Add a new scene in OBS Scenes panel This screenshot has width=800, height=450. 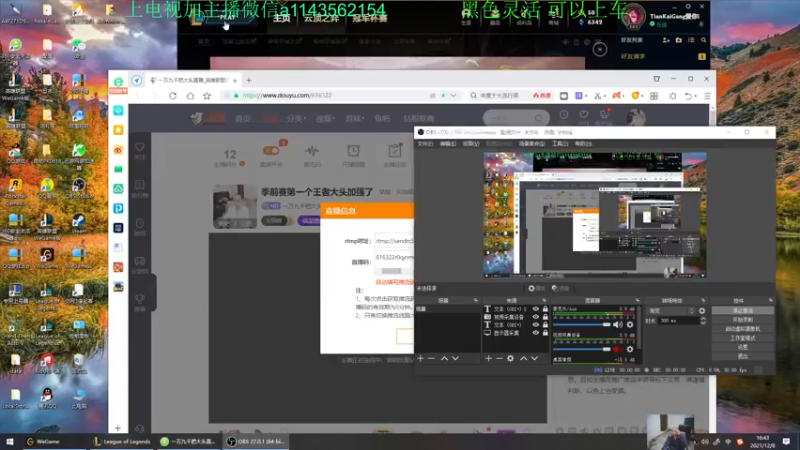coord(420,359)
